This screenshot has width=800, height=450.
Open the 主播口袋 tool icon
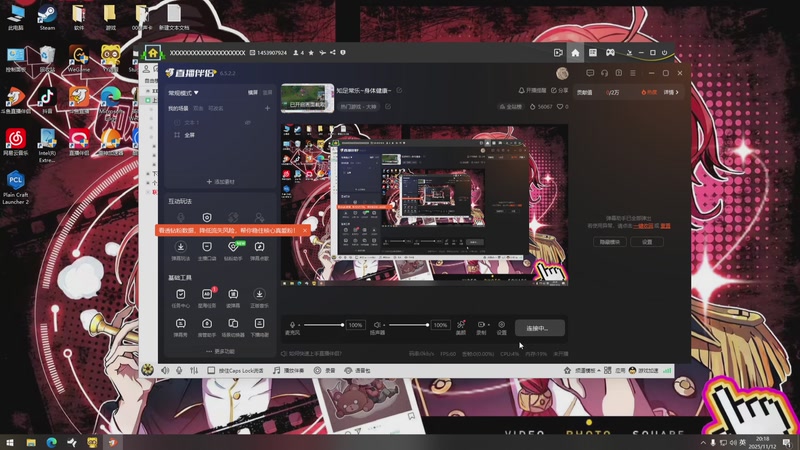pyautogui.click(x=207, y=247)
